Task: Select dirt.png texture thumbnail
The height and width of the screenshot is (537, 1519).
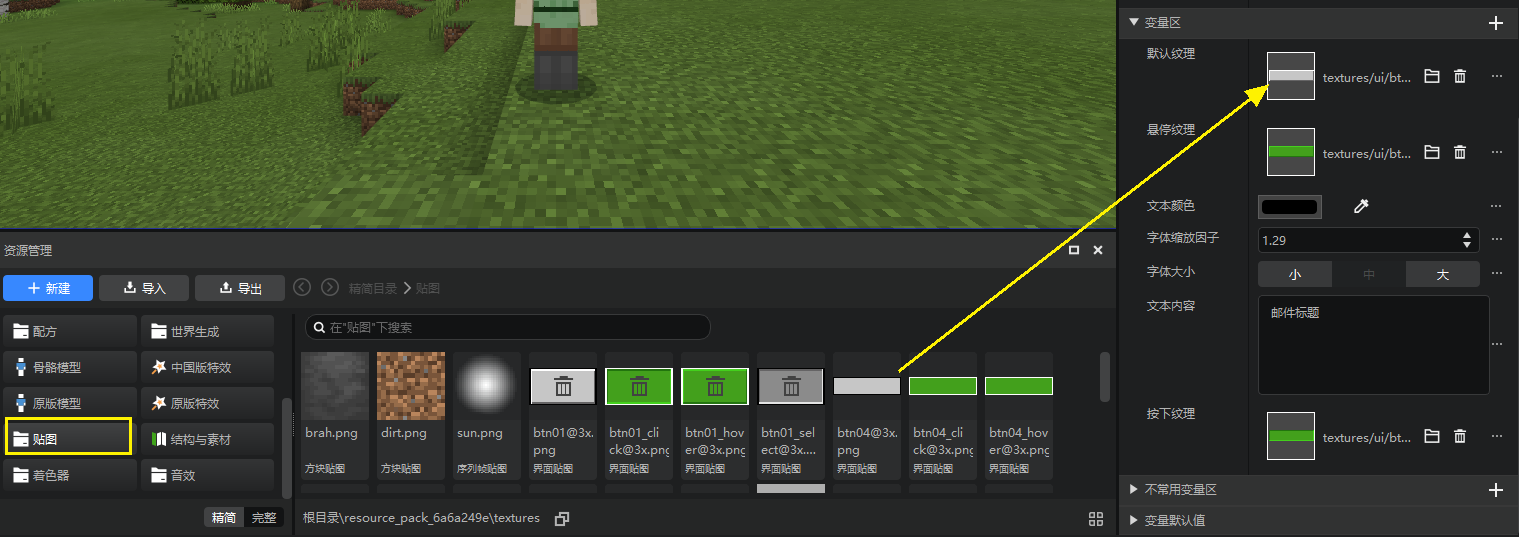Action: pos(411,386)
